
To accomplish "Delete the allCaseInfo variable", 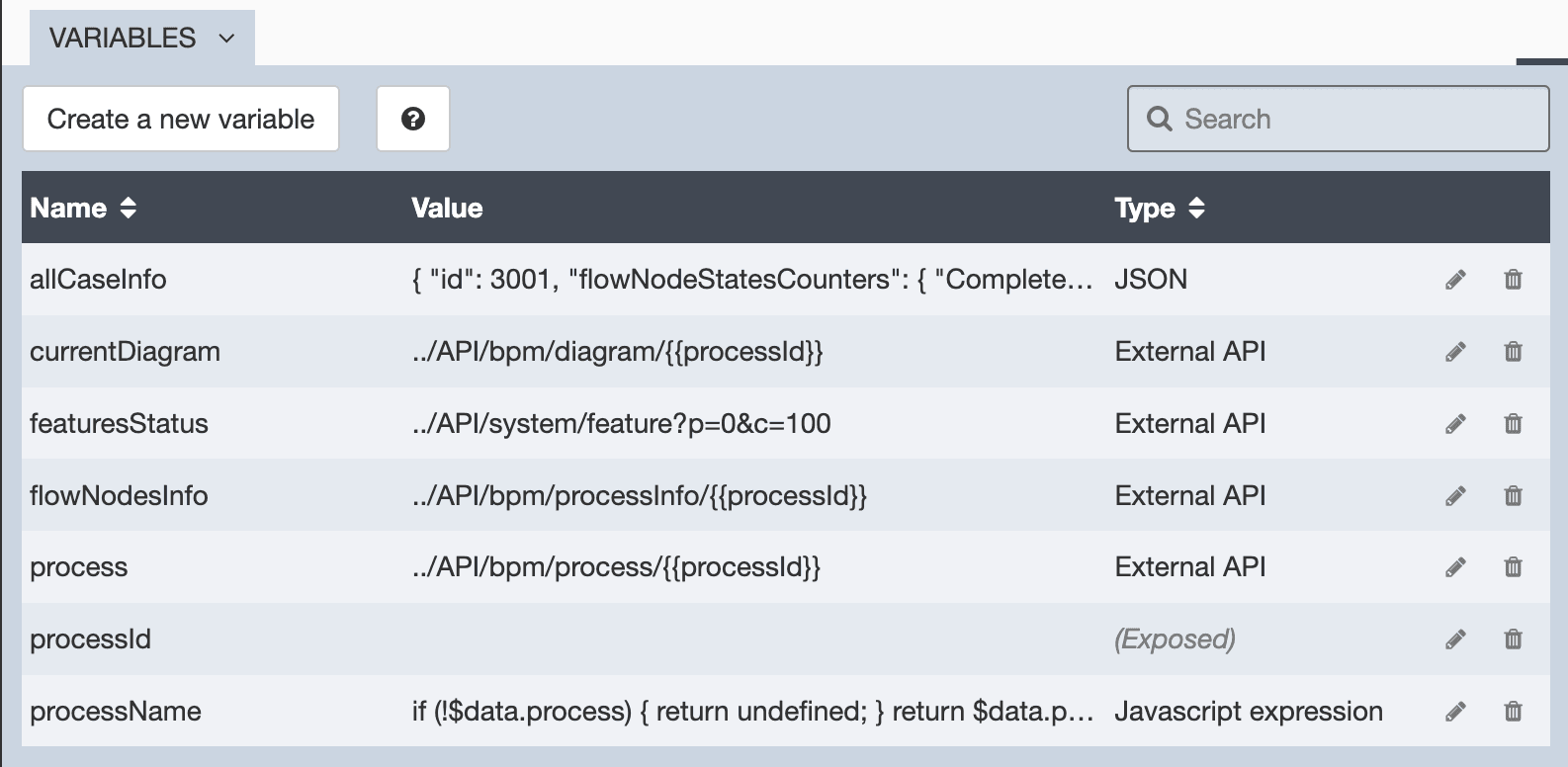I will click(x=1512, y=280).
